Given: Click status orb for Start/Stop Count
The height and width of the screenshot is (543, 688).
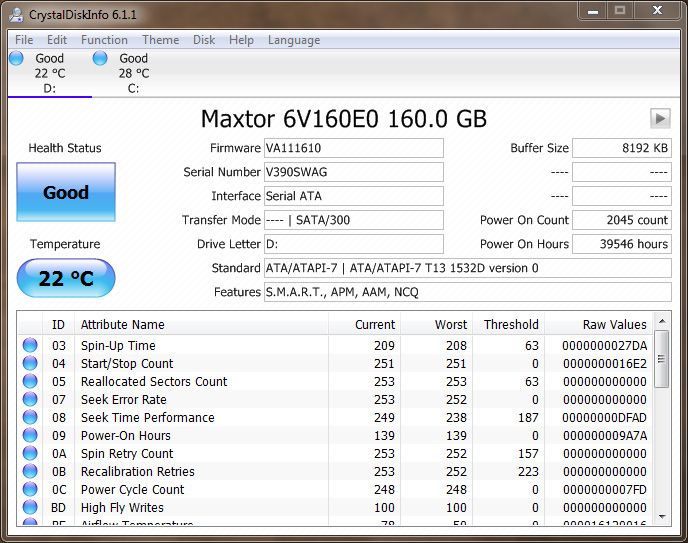Looking at the screenshot, I should point(30,363).
